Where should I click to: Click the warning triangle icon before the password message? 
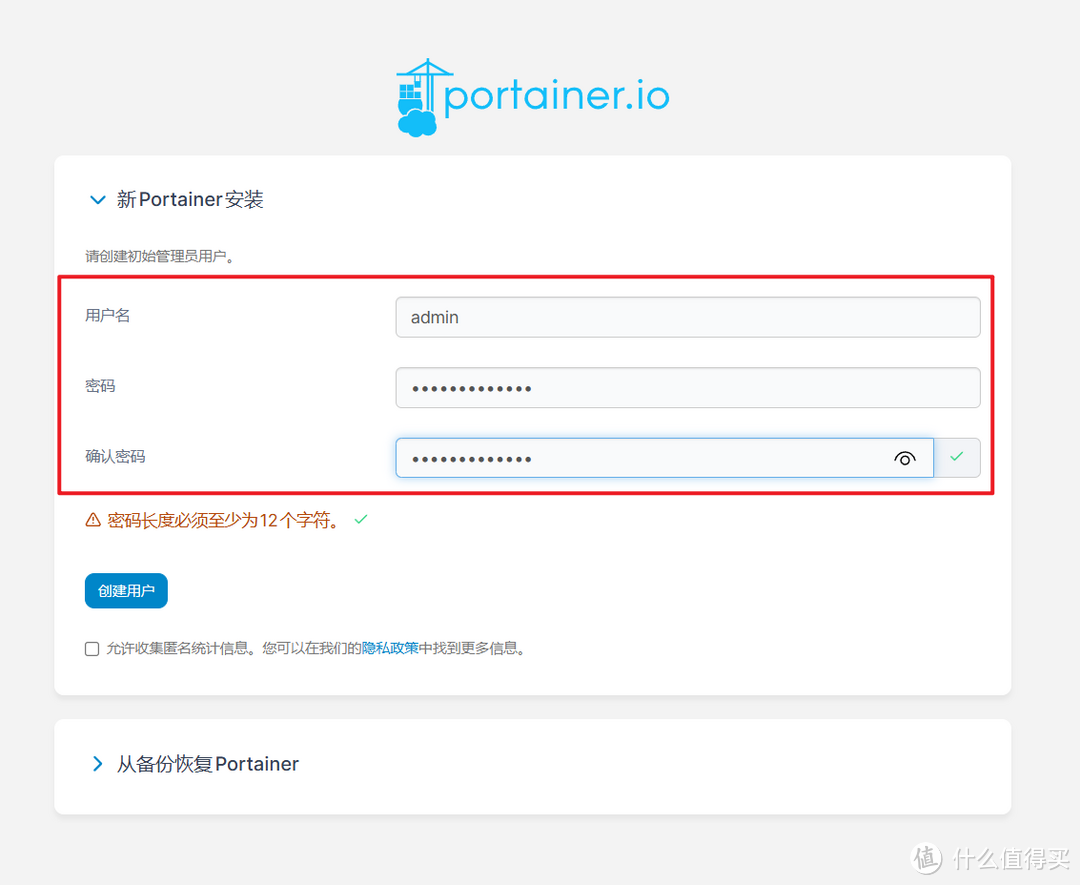pos(91,519)
